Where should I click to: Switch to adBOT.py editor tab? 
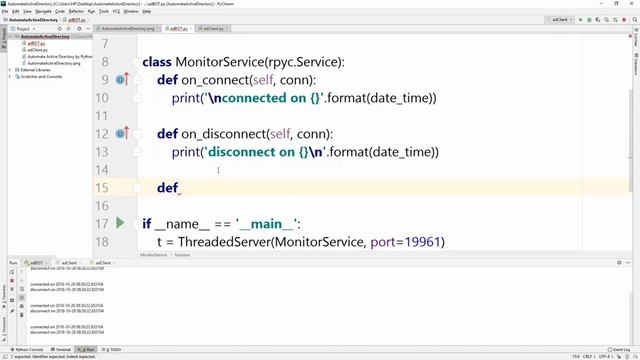(179, 29)
